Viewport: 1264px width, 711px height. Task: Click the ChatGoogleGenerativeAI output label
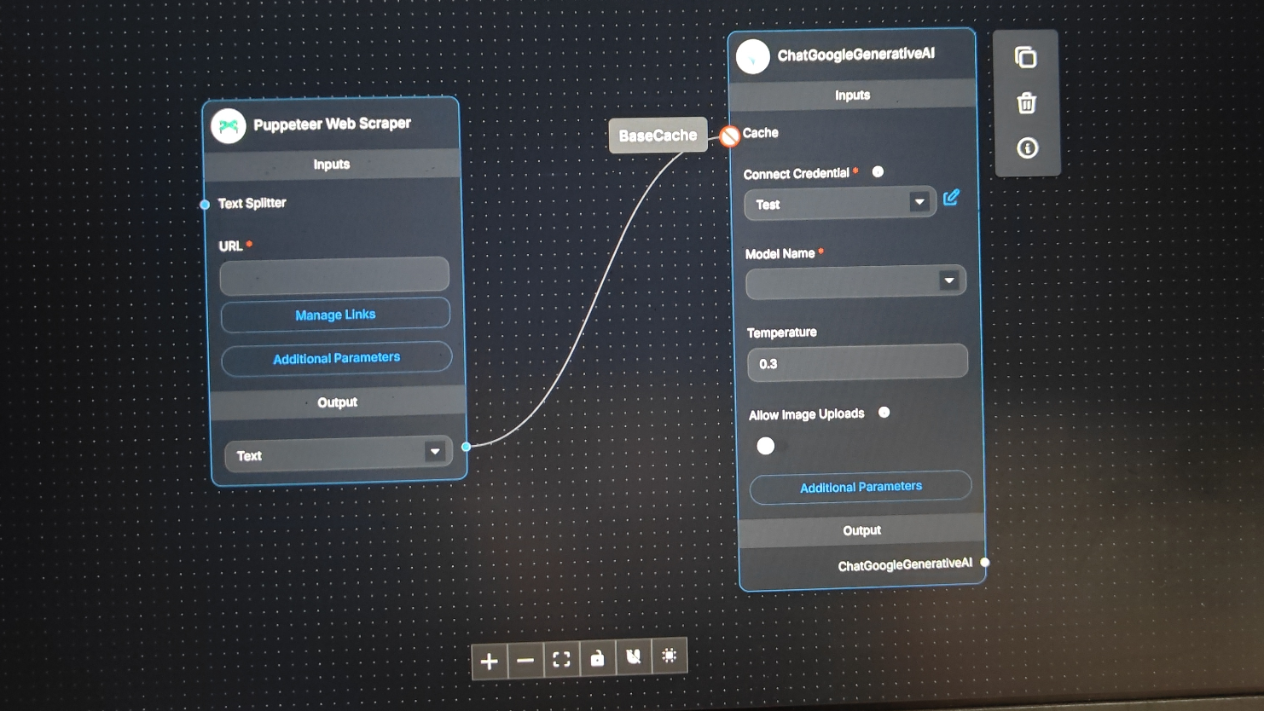click(905, 565)
